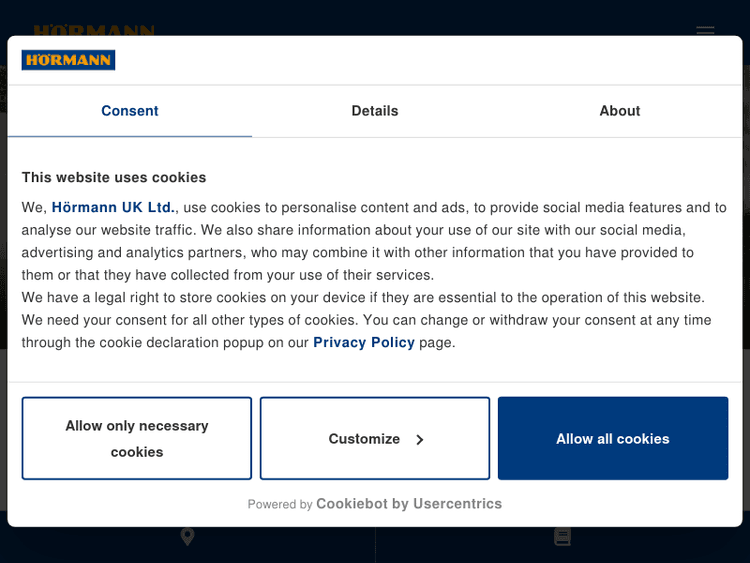Click the arrow chevron beside Customize
Image resolution: width=750 pixels, height=563 pixels.
tap(420, 439)
